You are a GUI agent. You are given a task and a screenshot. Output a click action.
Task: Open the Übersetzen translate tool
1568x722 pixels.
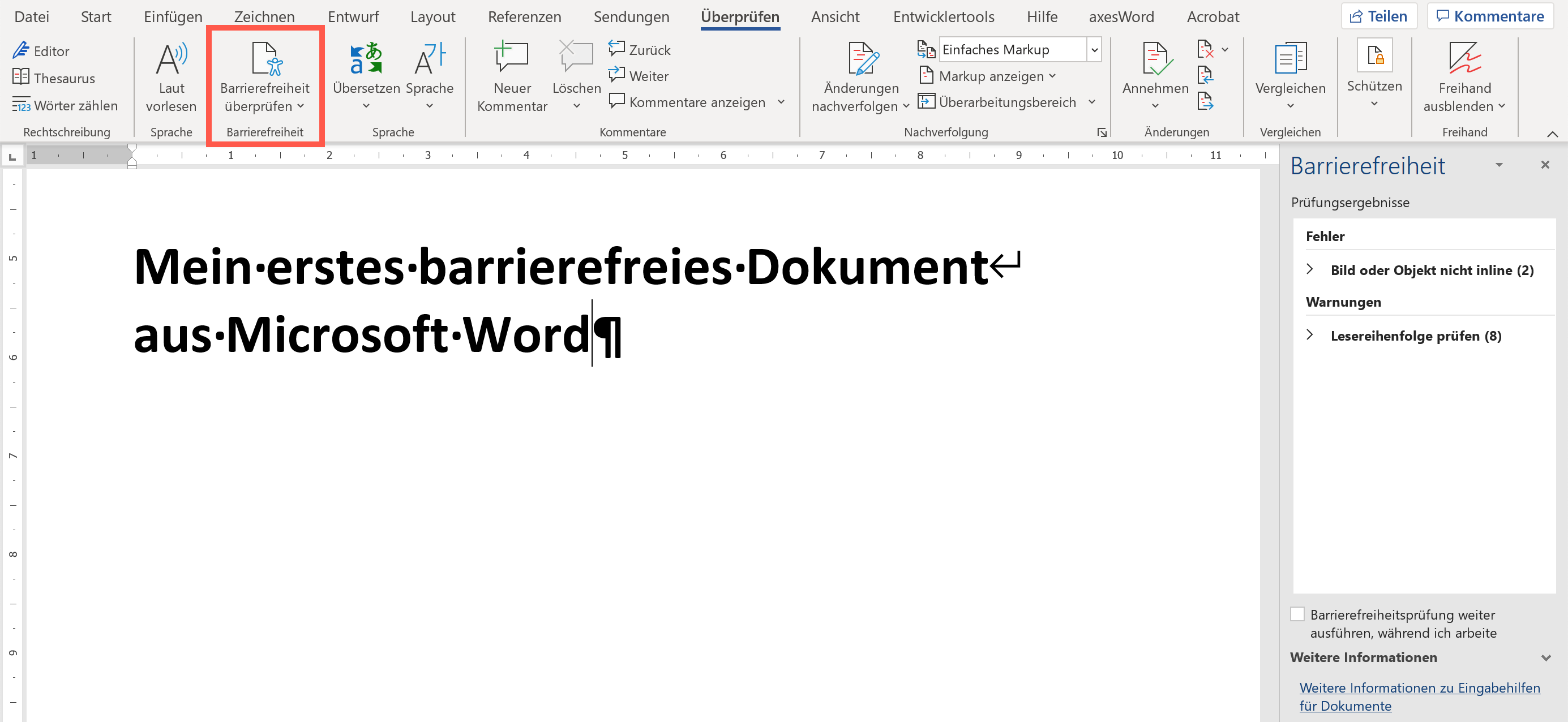point(366,59)
